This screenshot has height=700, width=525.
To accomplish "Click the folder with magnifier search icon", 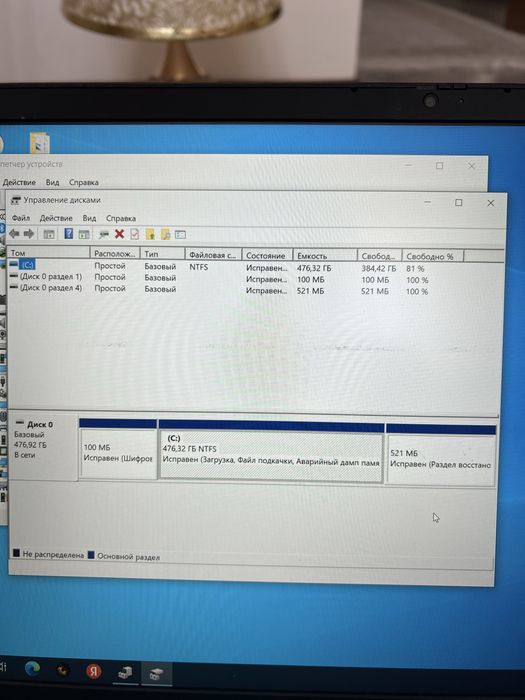I will (165, 234).
